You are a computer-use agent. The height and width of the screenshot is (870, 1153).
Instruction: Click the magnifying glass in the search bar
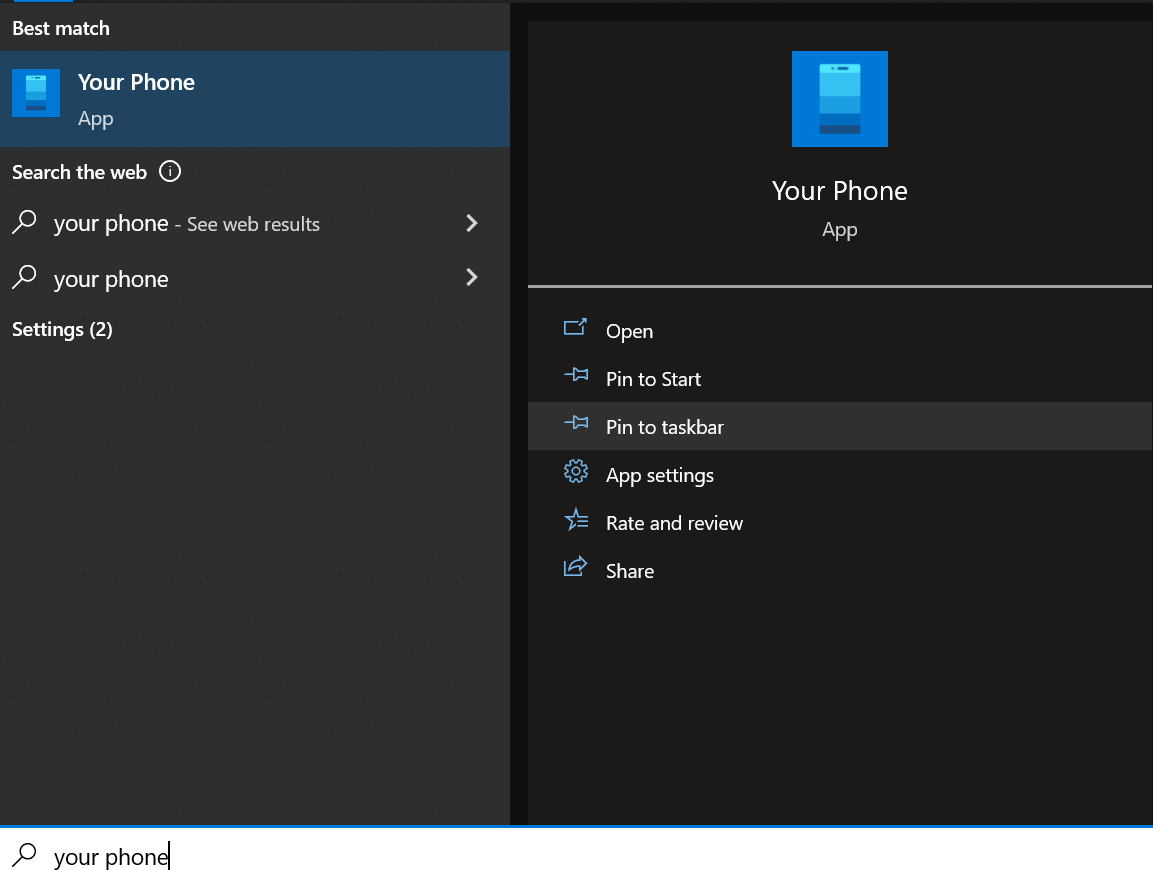coord(23,856)
